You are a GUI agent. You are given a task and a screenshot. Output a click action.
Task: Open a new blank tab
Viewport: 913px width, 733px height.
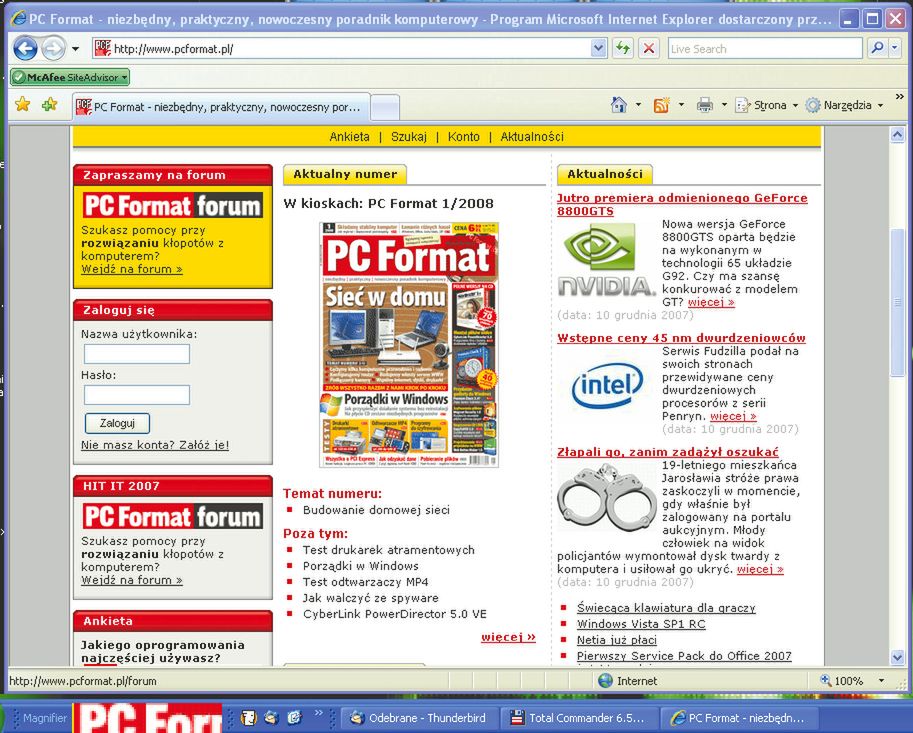pyautogui.click(x=385, y=108)
